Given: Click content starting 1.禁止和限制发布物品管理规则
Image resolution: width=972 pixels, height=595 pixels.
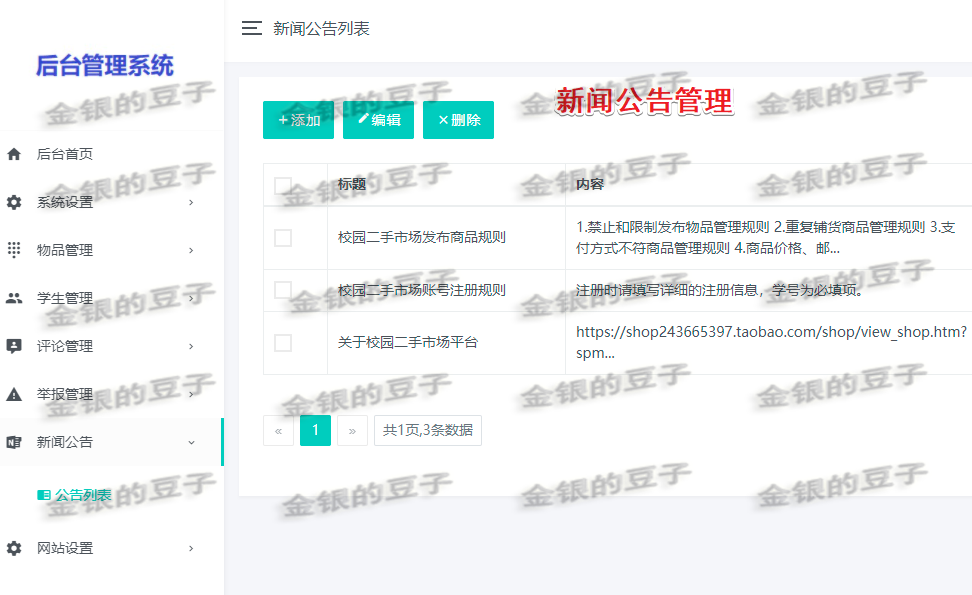Looking at the screenshot, I should tap(766, 237).
